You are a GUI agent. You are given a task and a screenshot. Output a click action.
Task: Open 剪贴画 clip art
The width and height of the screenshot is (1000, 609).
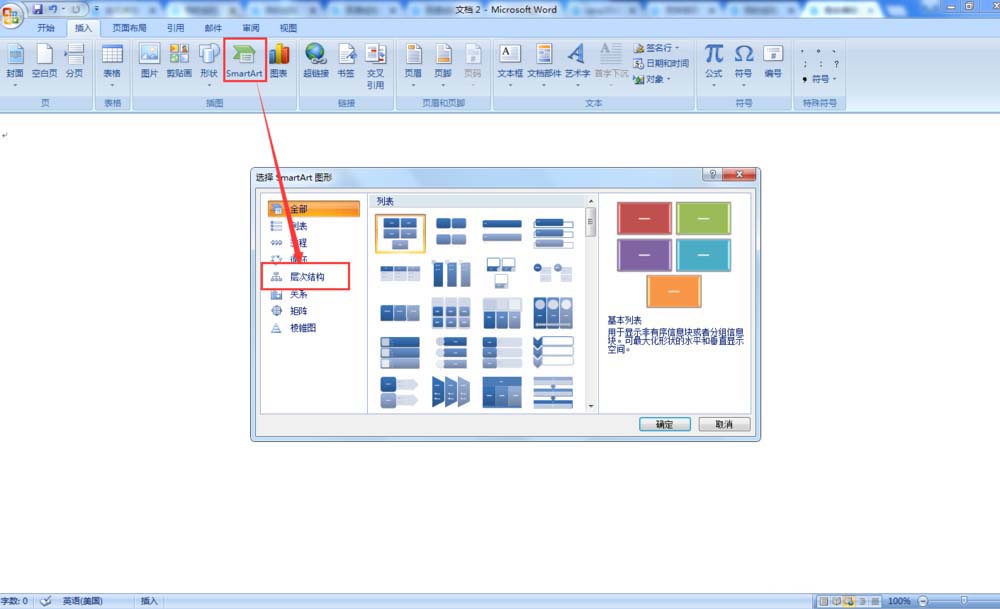(179, 62)
